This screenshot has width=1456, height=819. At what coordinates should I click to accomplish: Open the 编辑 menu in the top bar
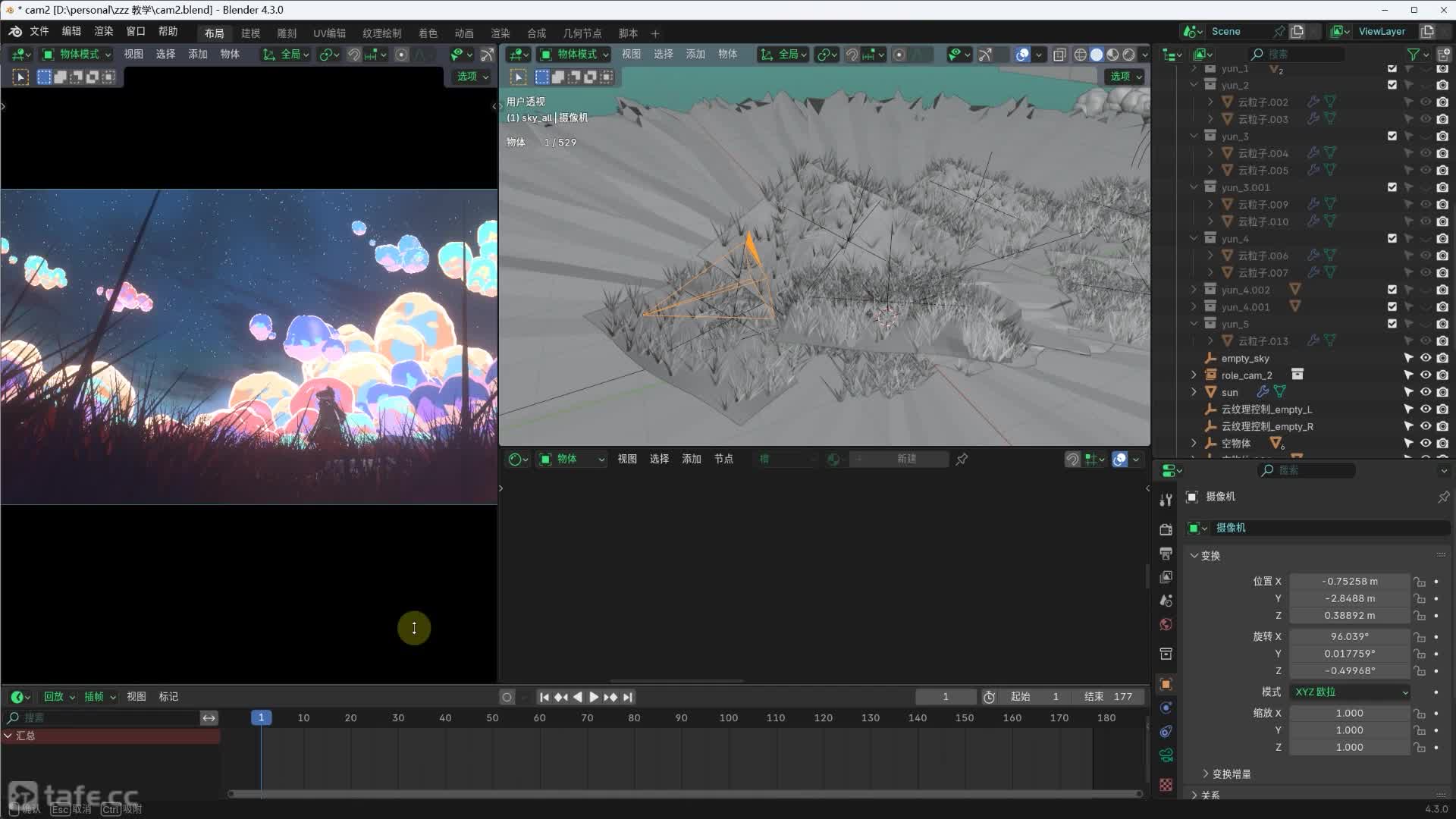click(x=71, y=31)
